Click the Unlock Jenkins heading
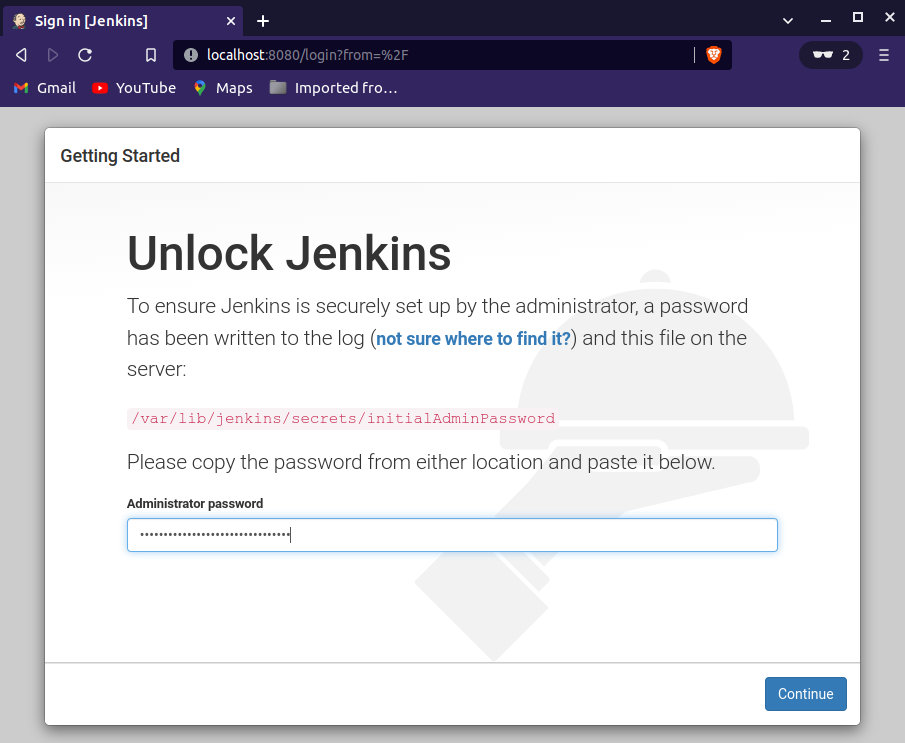905x743 pixels. point(289,253)
